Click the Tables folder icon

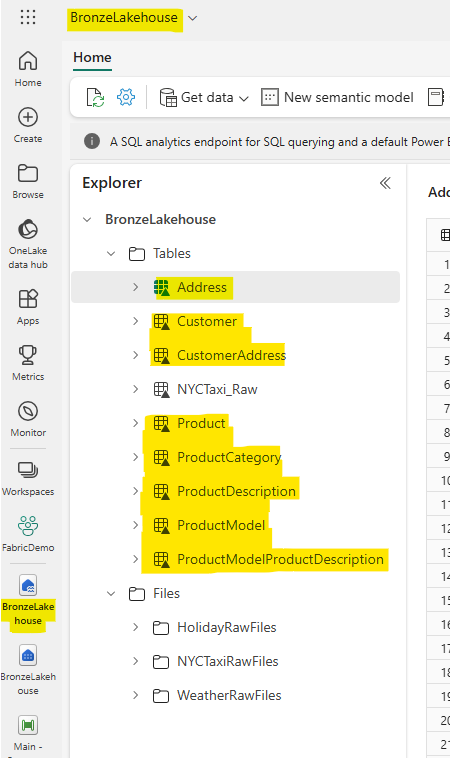click(137, 253)
